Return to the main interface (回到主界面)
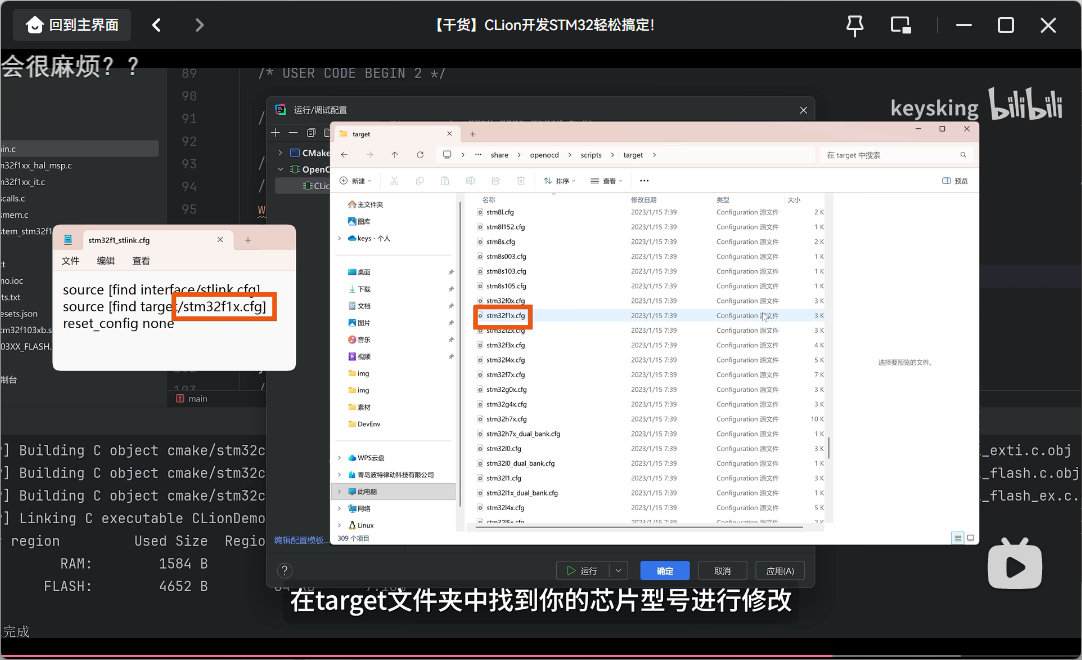This screenshot has height=660, width=1082. coord(72,26)
